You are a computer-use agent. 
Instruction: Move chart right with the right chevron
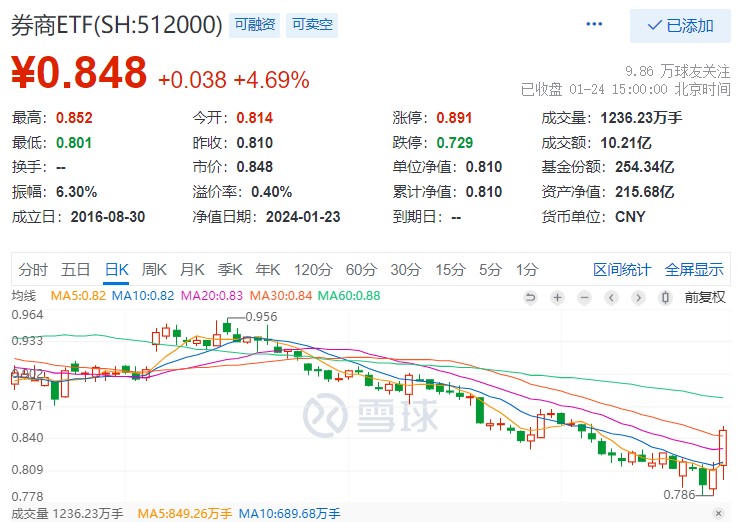pos(638,297)
